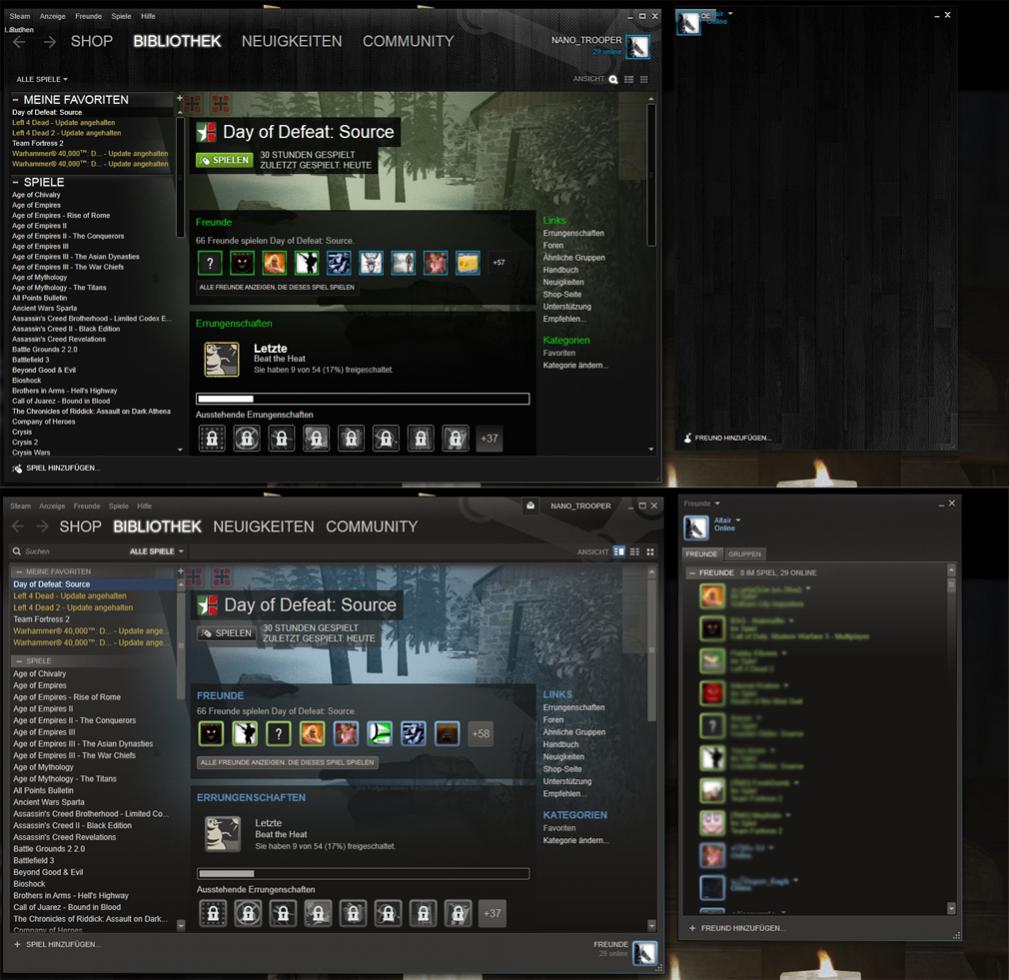
Task: Switch to grid view in top window ANSICHT
Action: pos(644,80)
